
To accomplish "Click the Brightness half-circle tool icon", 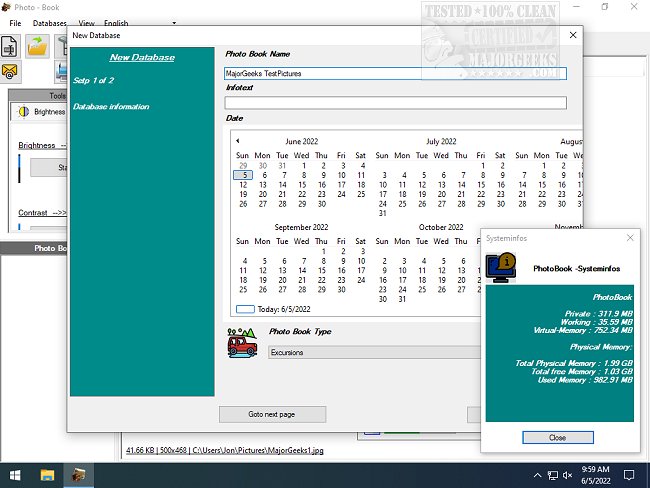I will click(x=24, y=112).
